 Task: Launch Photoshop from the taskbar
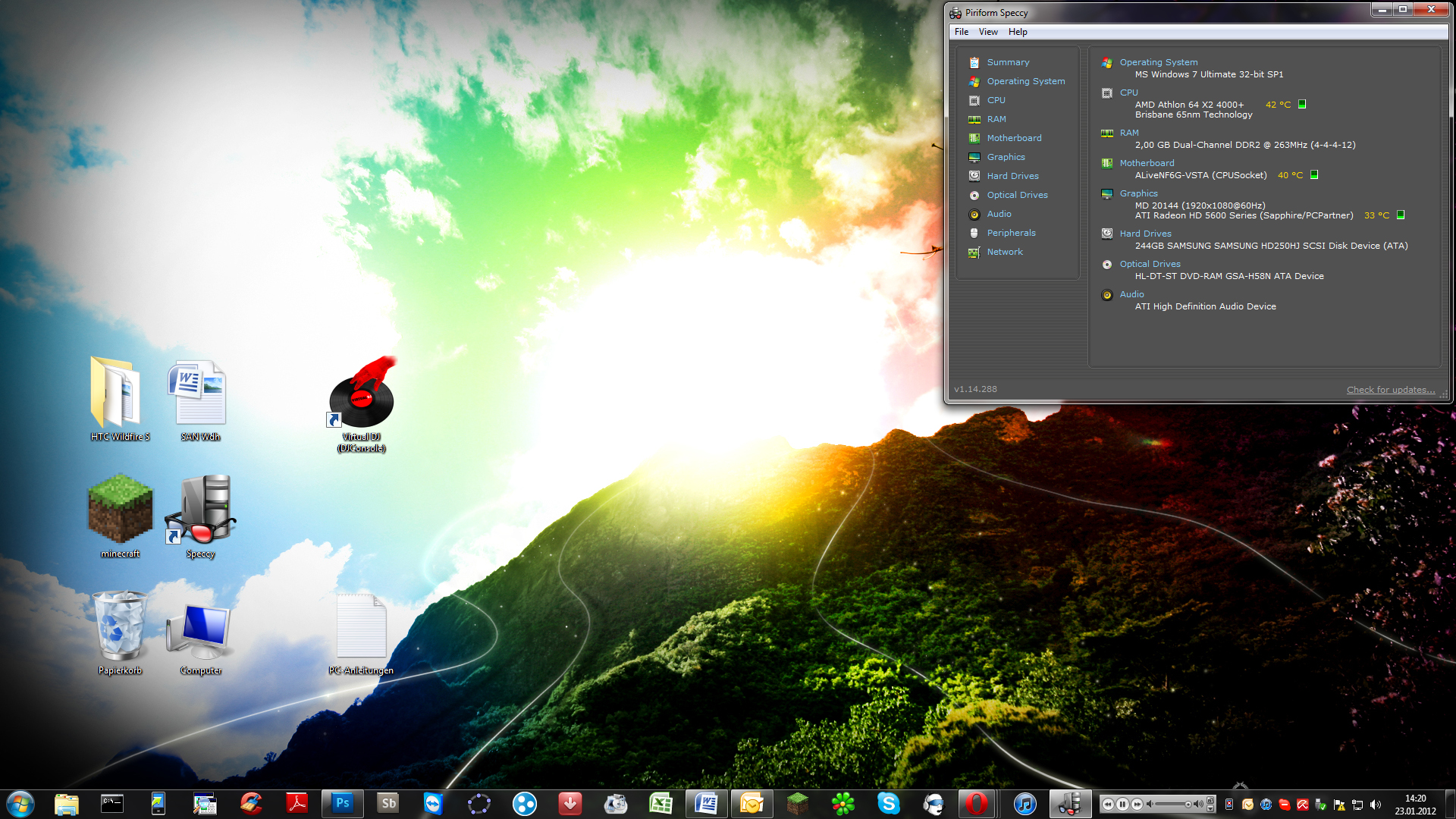tap(342, 804)
